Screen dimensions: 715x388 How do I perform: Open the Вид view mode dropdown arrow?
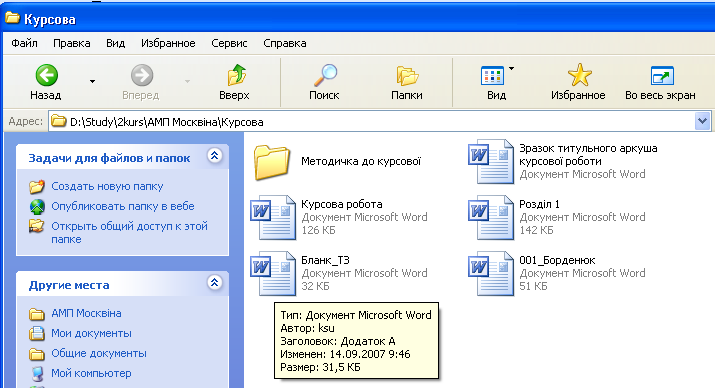click(511, 69)
